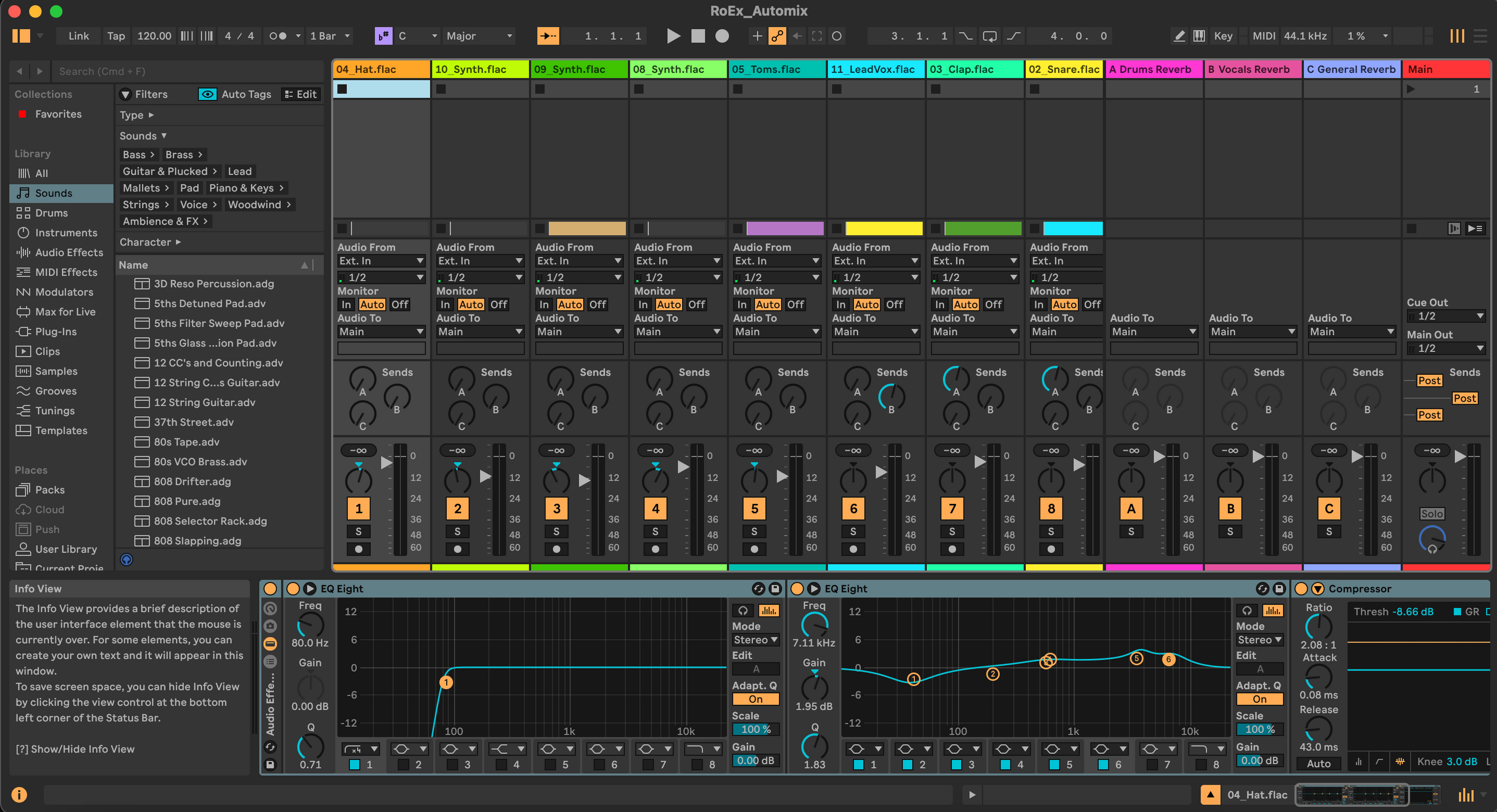Open the Major scale dropdown
This screenshot has height=812, width=1497.
tap(480, 36)
